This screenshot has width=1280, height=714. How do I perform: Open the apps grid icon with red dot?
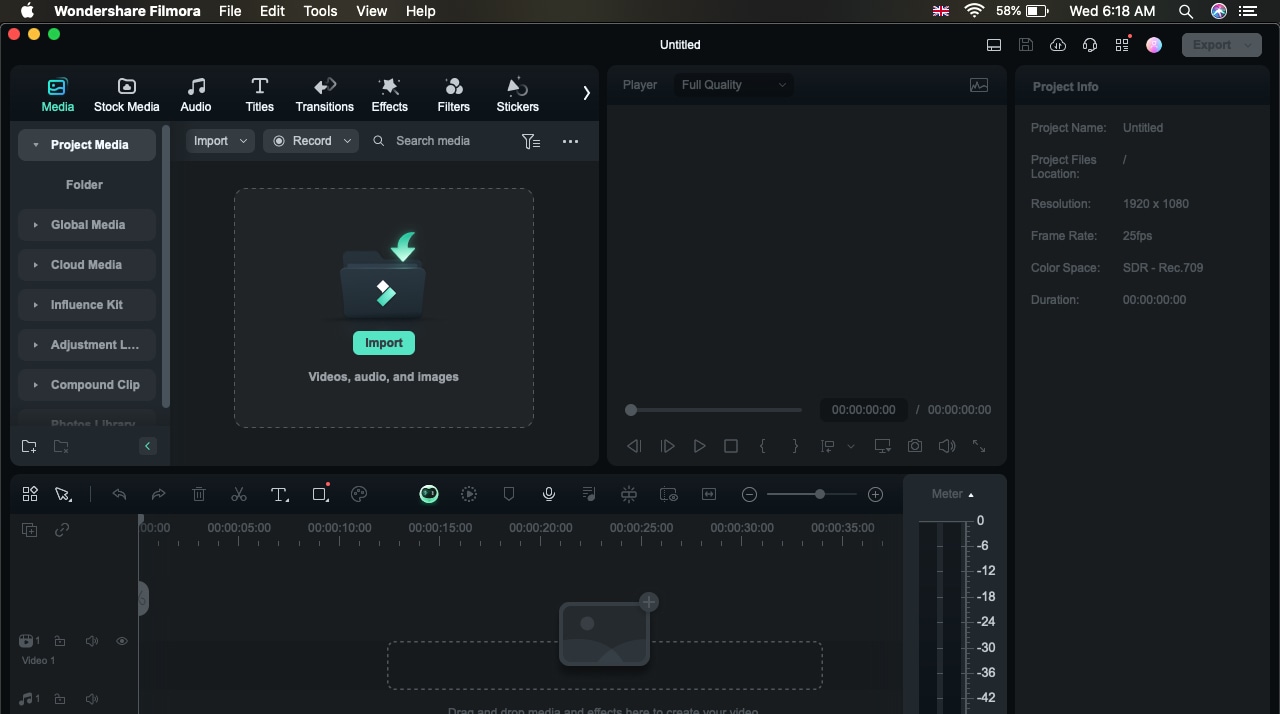coord(1122,45)
